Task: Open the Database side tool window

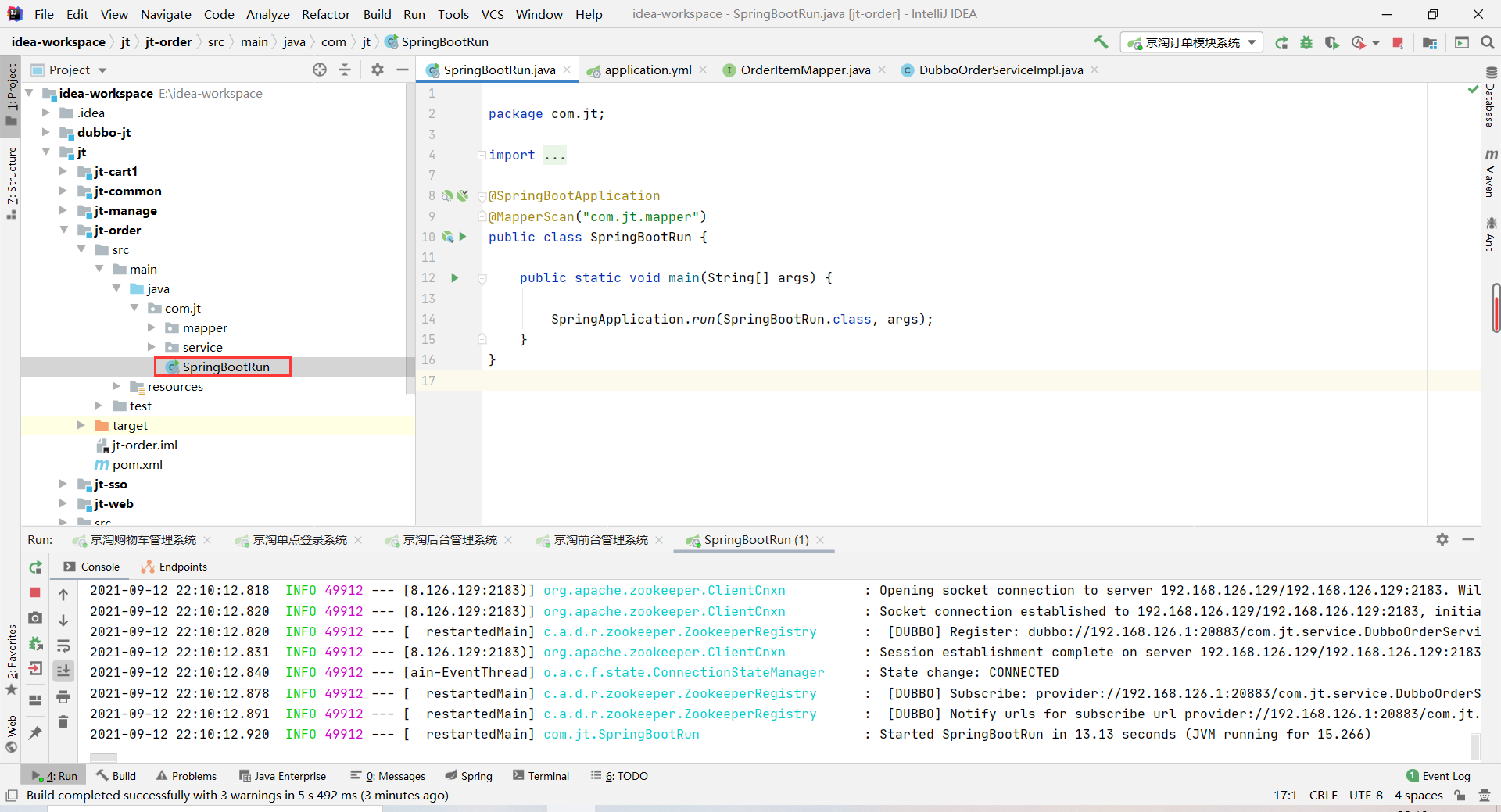Action: point(1491,97)
